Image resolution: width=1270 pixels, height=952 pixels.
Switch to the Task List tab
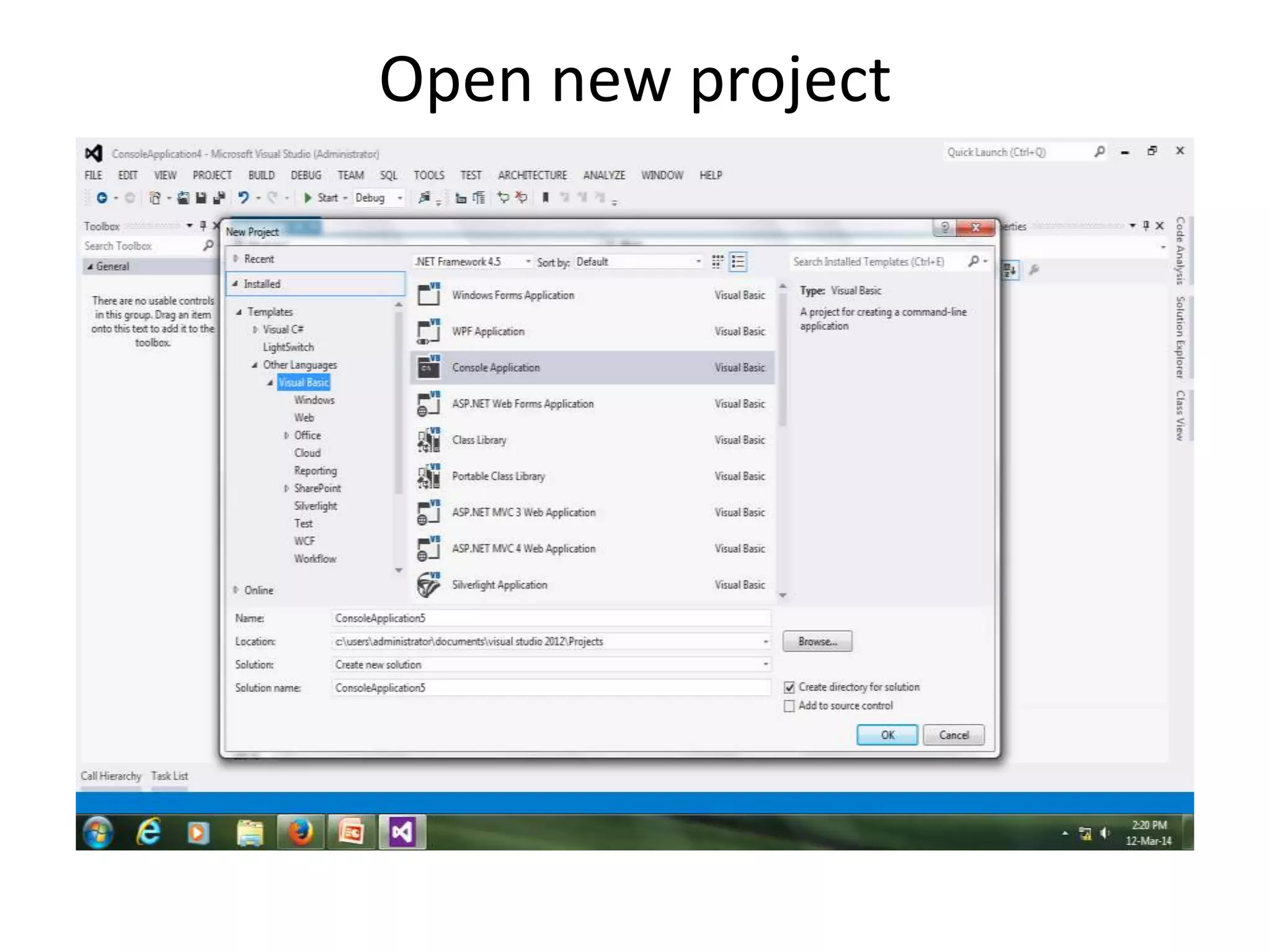169,776
